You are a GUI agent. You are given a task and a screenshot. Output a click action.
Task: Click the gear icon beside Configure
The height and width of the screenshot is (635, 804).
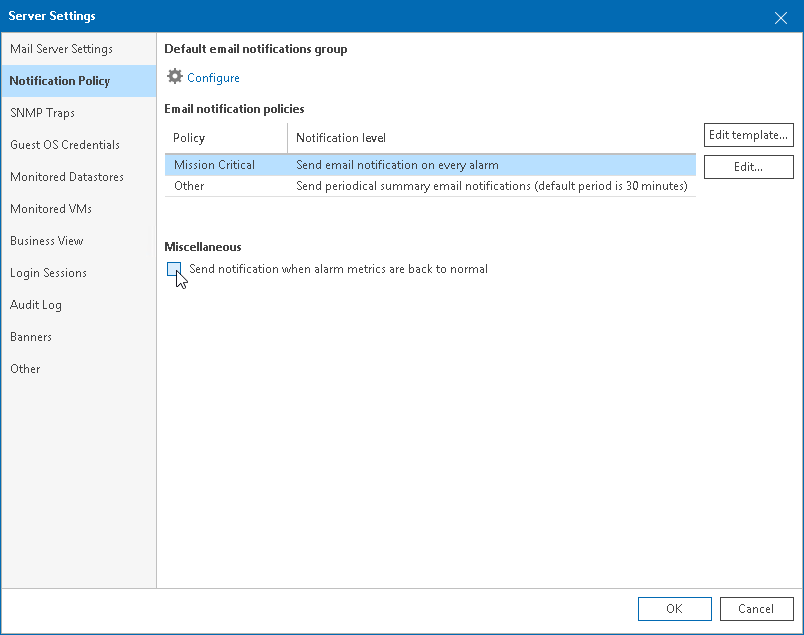(x=174, y=76)
